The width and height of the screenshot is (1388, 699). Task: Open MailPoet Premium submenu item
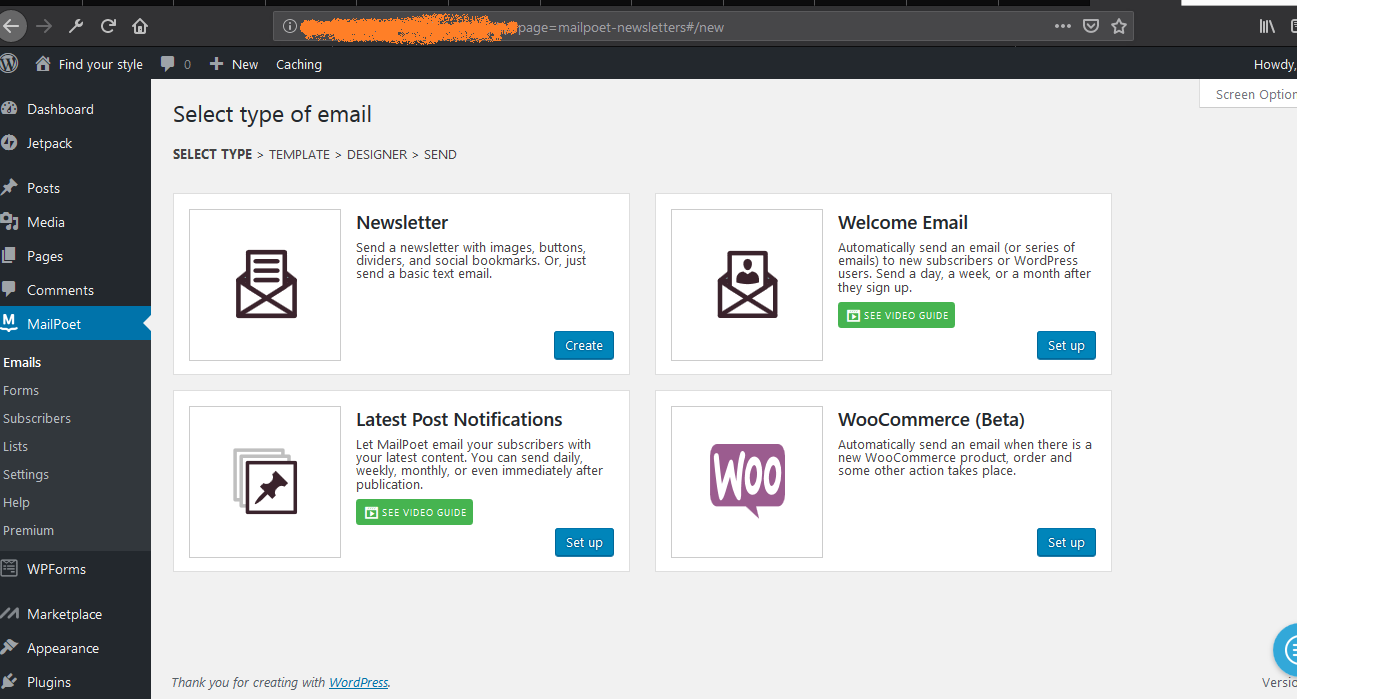pos(29,530)
